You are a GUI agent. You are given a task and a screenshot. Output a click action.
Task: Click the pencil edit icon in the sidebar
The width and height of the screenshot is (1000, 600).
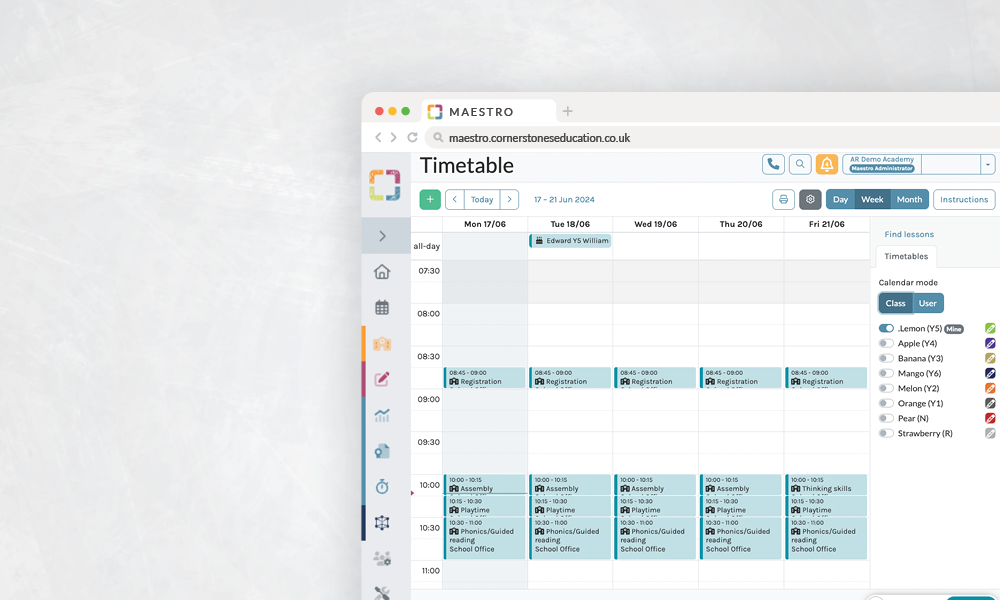[x=383, y=379]
